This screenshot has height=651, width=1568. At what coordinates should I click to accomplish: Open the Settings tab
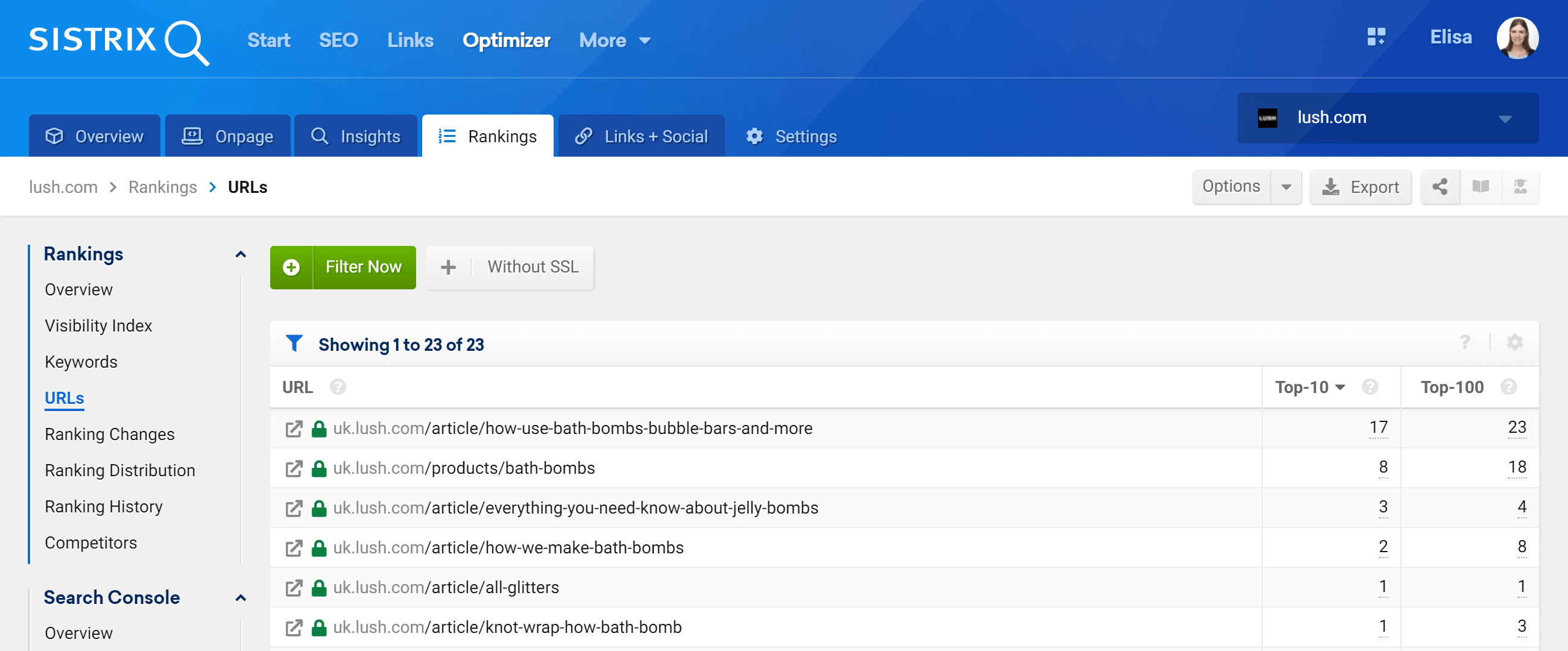[791, 136]
